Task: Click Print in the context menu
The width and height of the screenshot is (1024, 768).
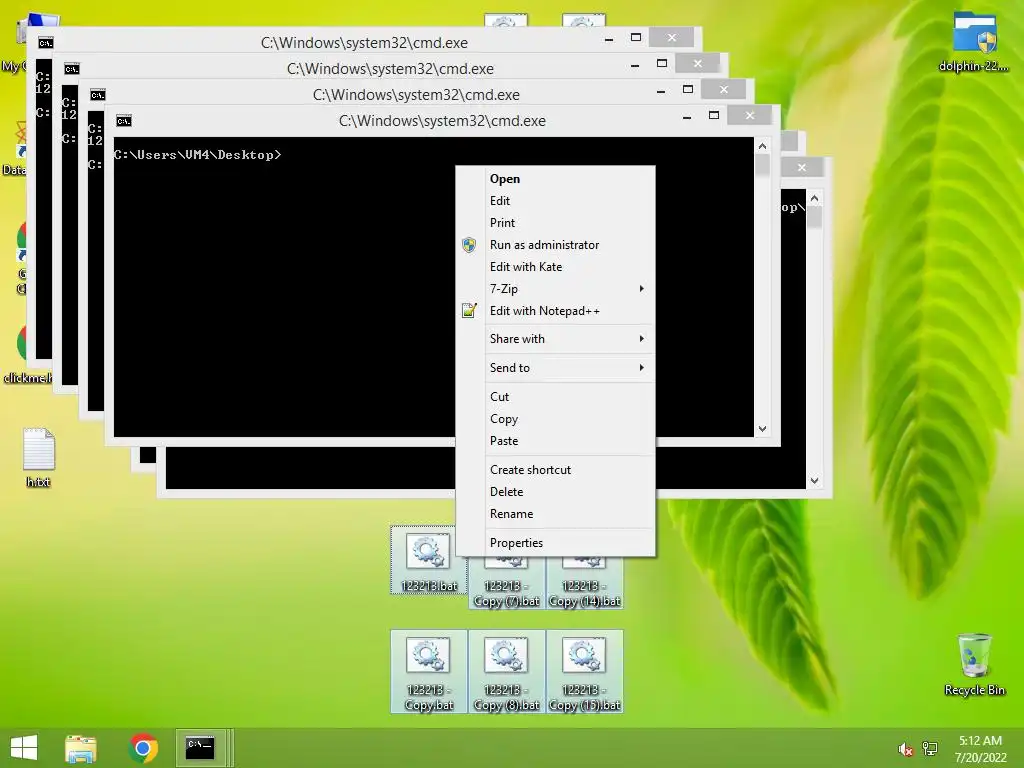Action: pyautogui.click(x=555, y=223)
